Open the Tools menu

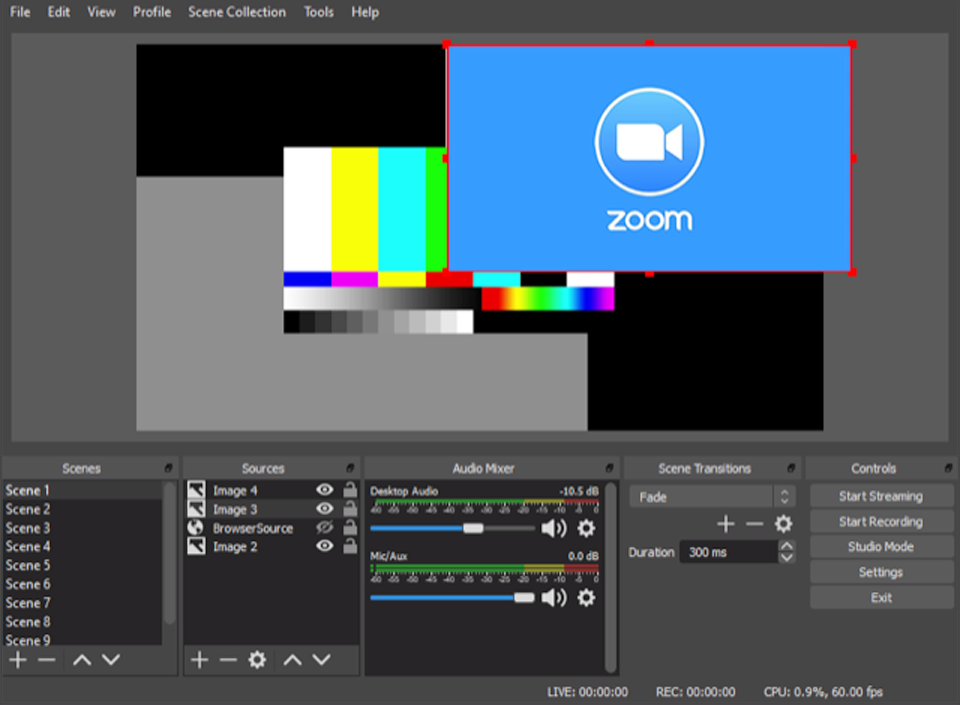(318, 12)
